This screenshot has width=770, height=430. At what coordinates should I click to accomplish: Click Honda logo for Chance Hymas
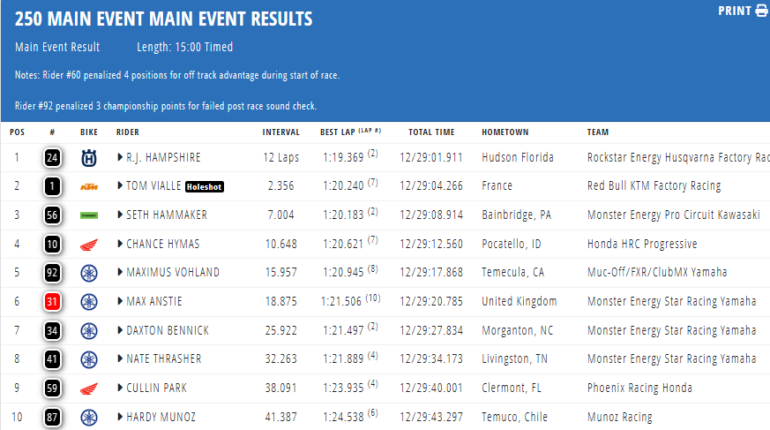click(90, 244)
